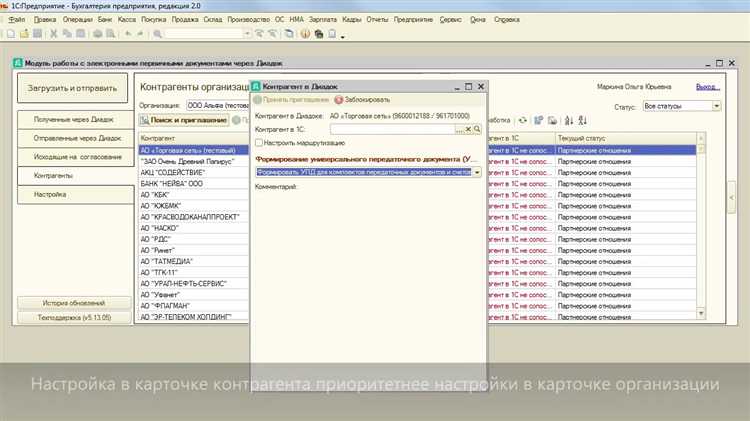Open the УПД formation dropdown arrow
This screenshot has width=750, height=421.
(477, 172)
